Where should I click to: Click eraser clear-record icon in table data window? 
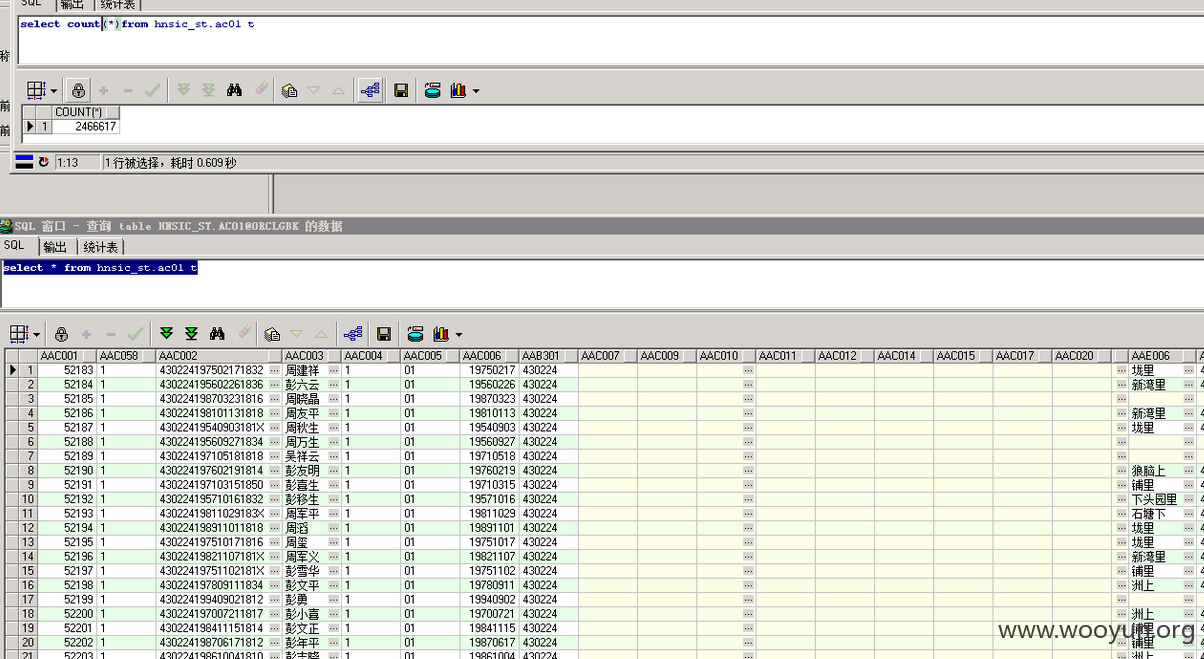click(x=244, y=333)
